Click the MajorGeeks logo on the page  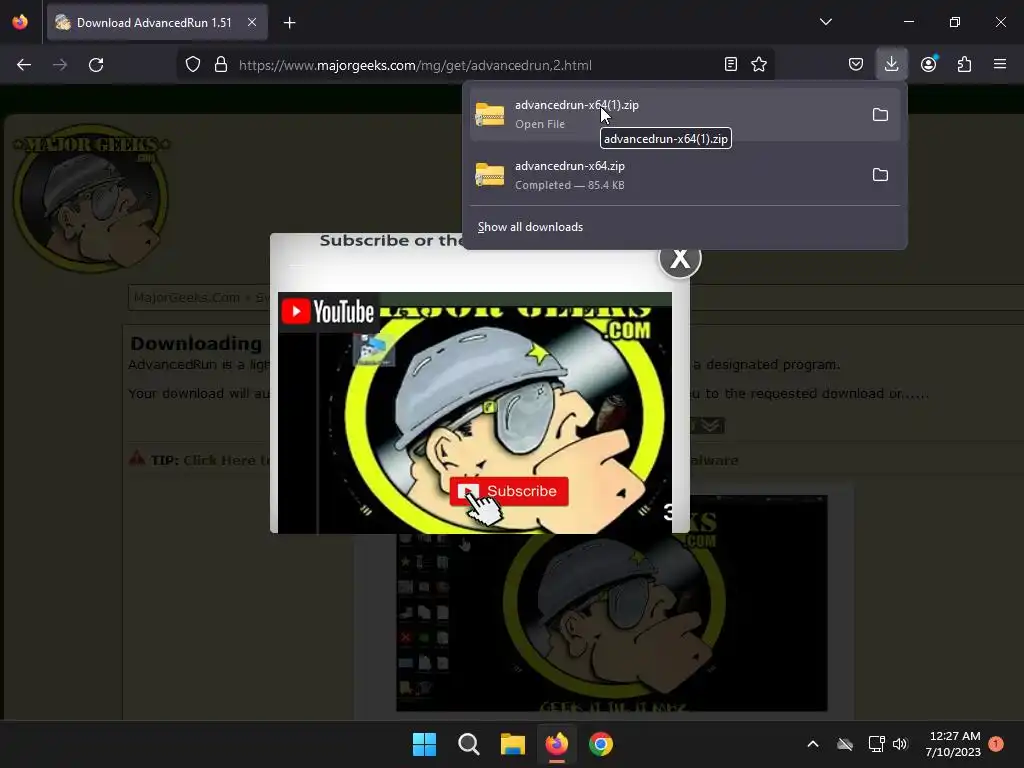(91, 198)
